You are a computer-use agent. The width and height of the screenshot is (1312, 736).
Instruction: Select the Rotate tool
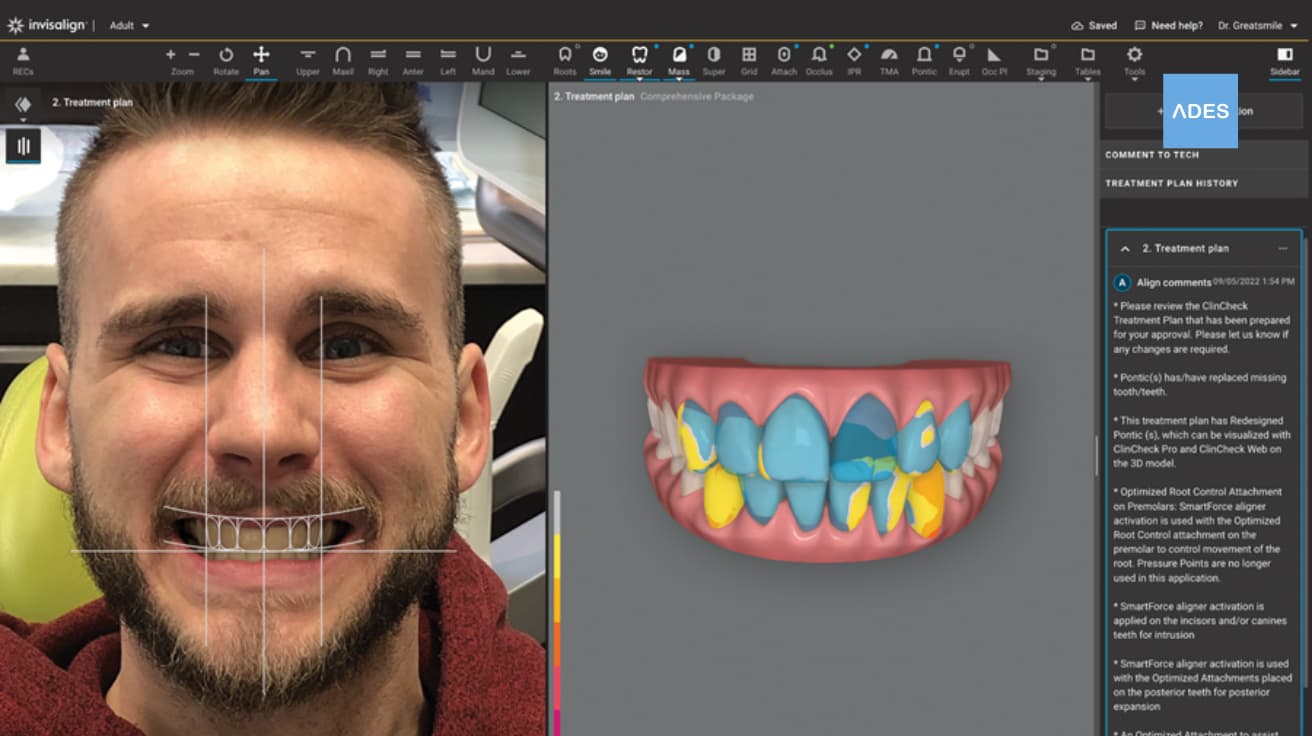pos(226,60)
